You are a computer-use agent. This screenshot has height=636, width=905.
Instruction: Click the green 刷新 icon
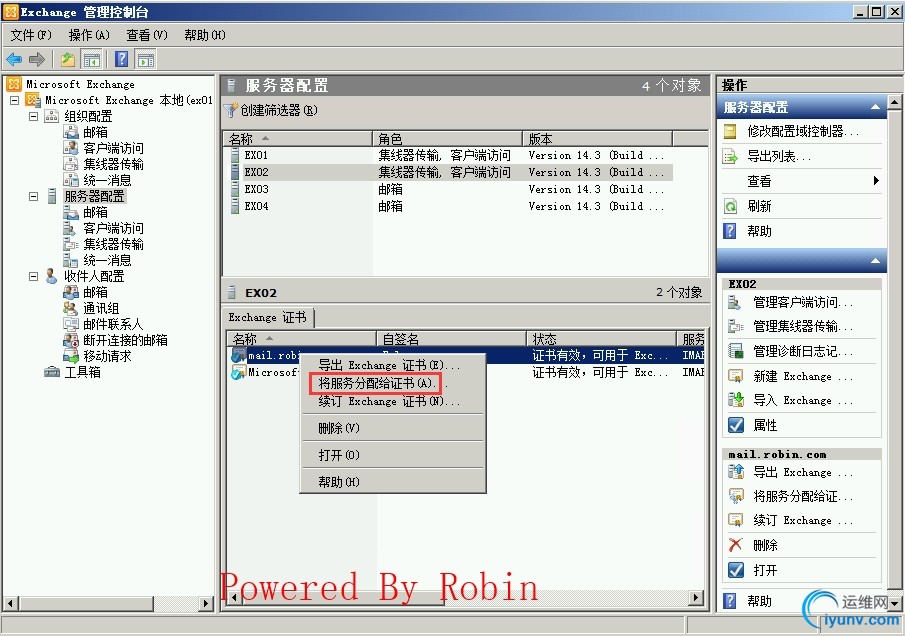pyautogui.click(x=730, y=207)
